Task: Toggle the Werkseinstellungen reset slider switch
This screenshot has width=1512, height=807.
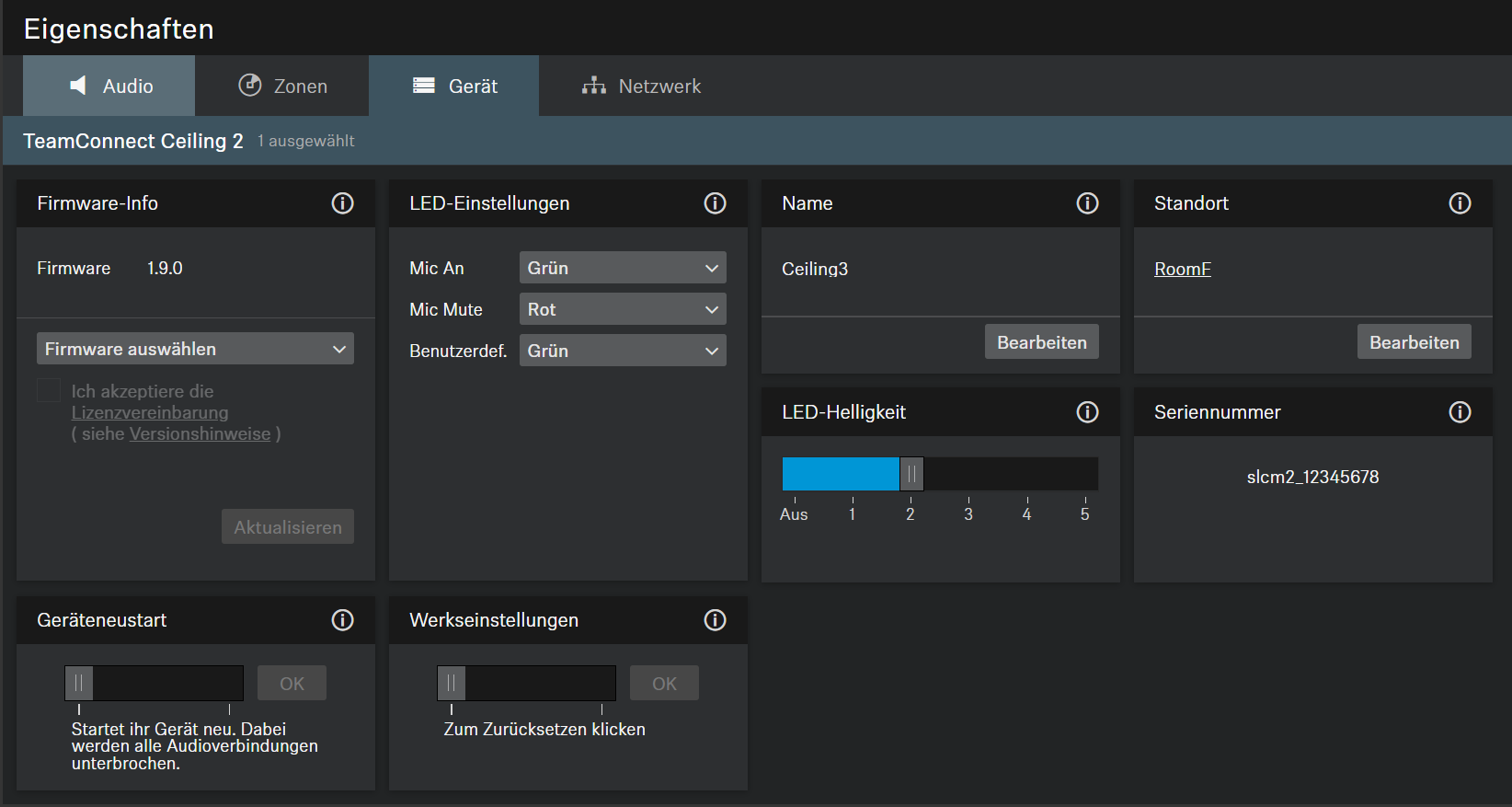Action: pyautogui.click(x=452, y=684)
